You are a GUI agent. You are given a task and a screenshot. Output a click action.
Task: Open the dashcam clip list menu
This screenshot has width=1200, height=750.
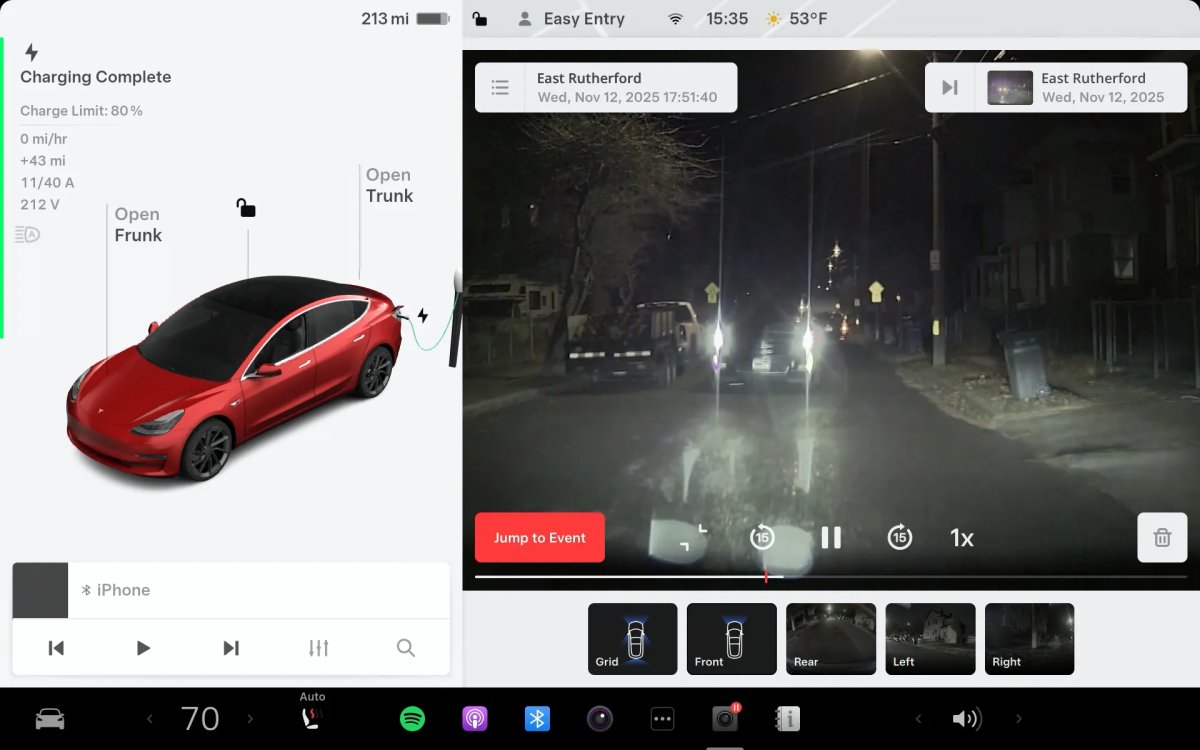500,88
